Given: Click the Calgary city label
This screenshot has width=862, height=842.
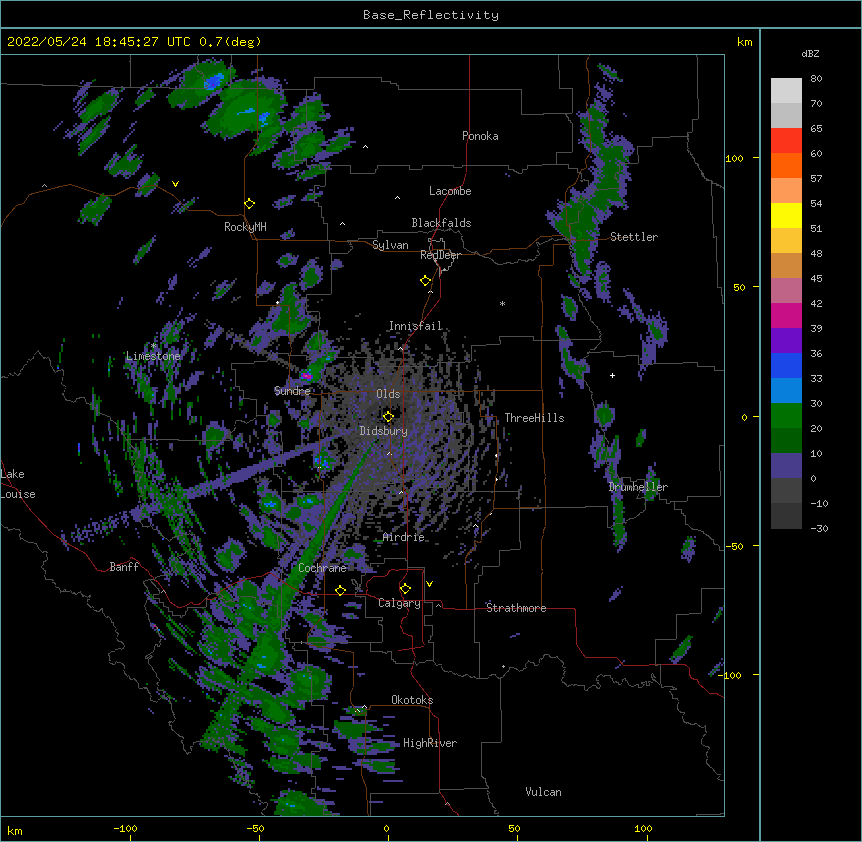Looking at the screenshot, I should coord(399,603).
